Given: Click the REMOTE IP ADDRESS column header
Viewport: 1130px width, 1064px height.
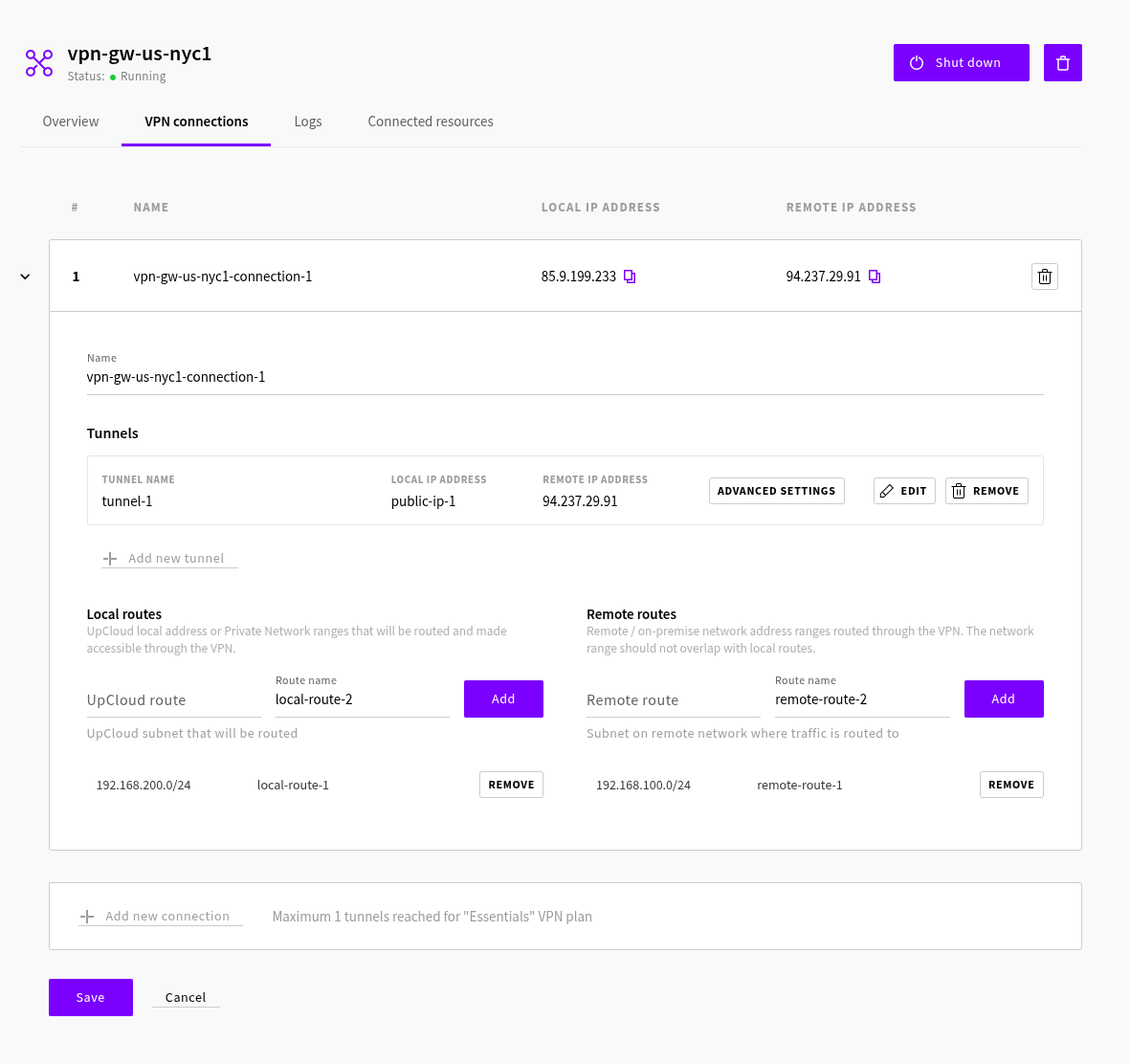Looking at the screenshot, I should [852, 207].
